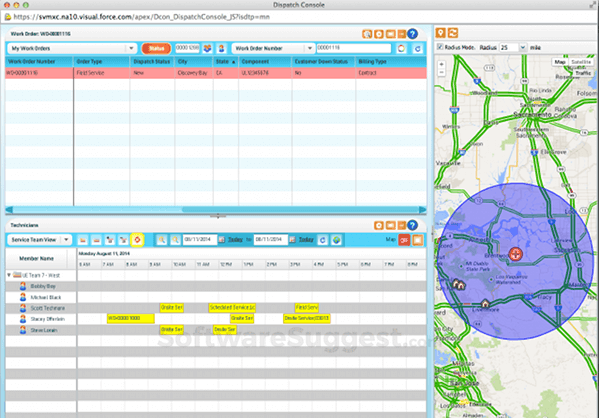Screen dimensions: 599x418
Task: Collapse the UE Team 7 - West group
Action: [x=9, y=275]
